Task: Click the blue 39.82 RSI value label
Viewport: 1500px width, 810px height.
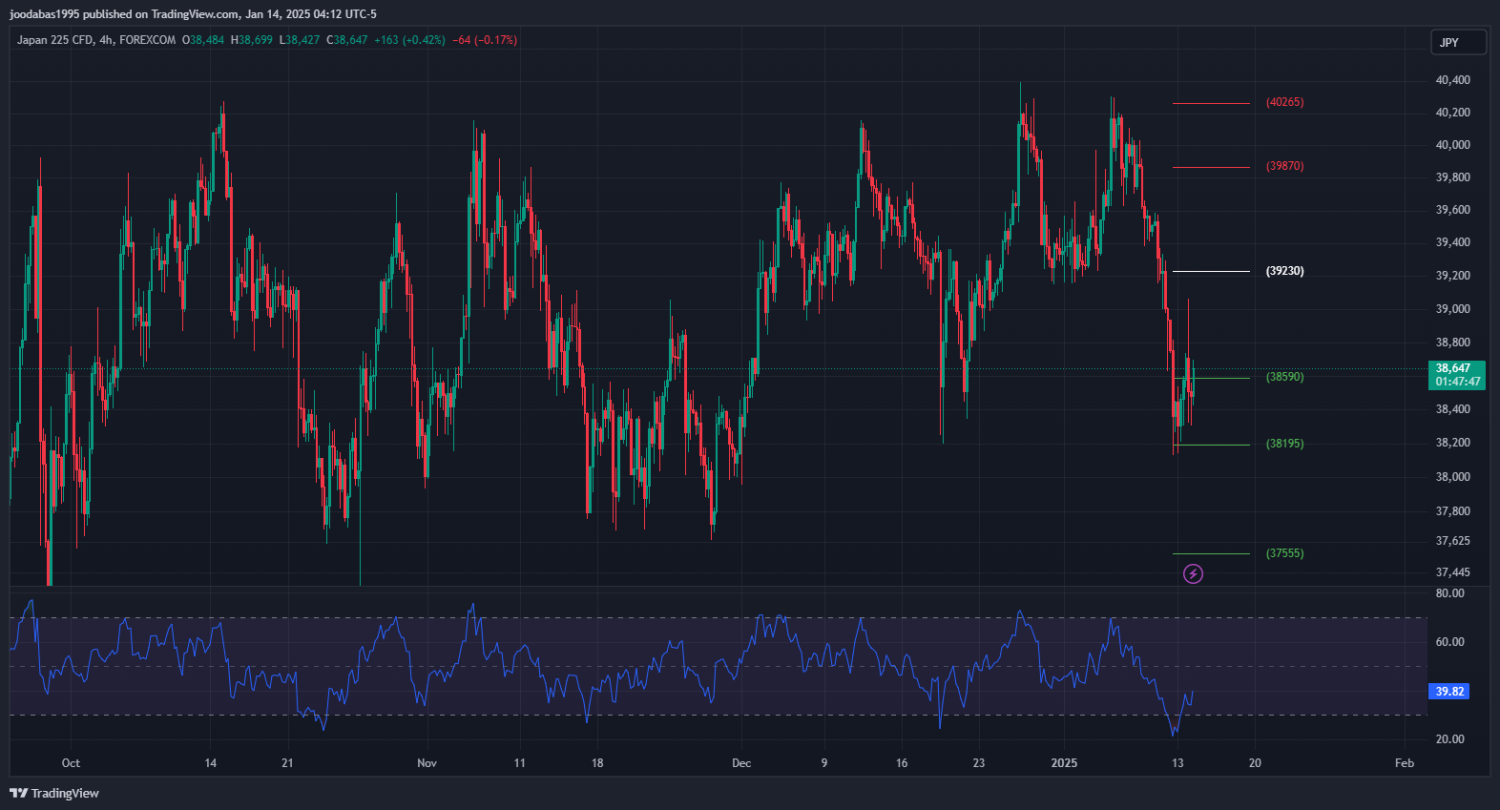Action: pyautogui.click(x=1448, y=691)
